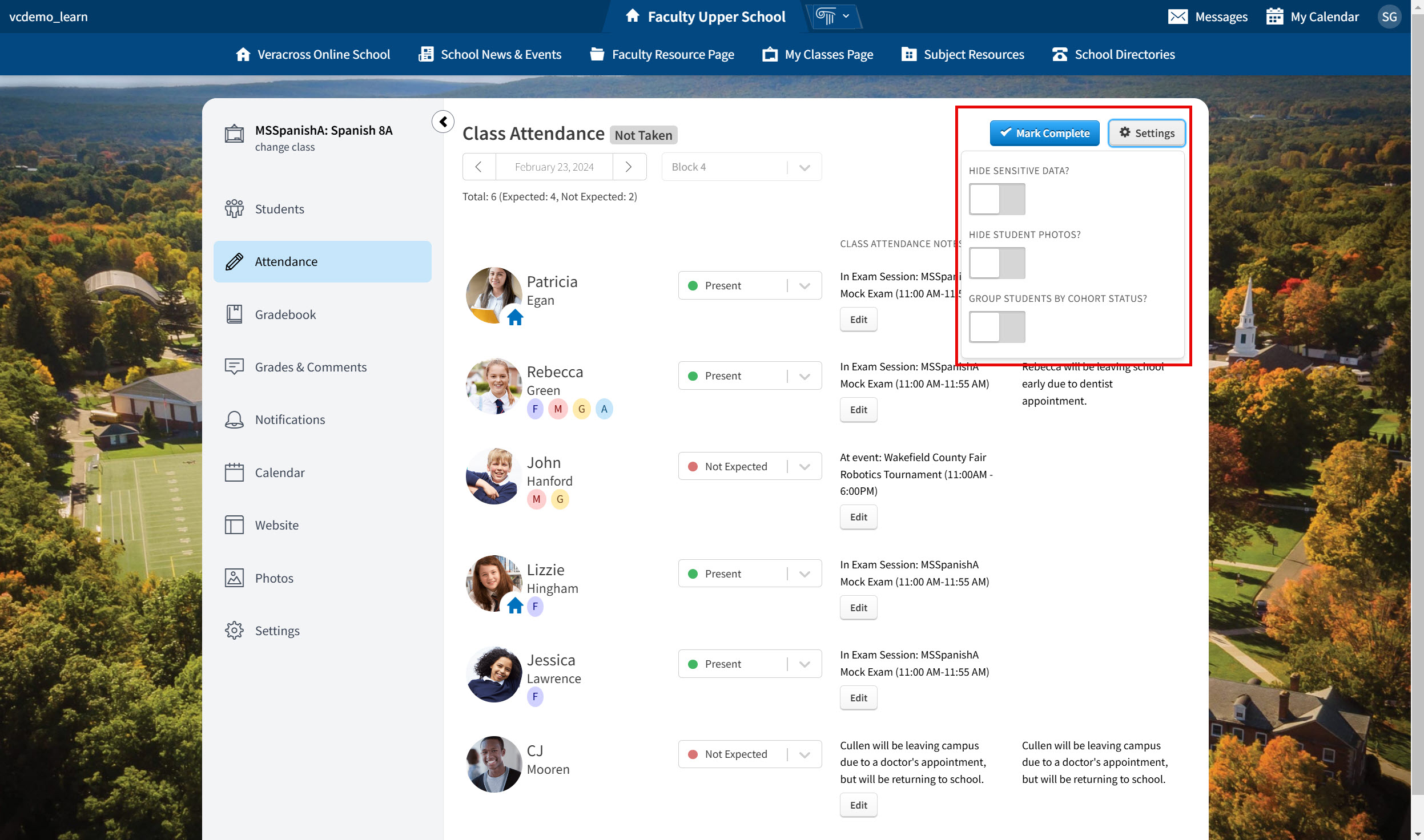Open the Website section in the sidebar
This screenshot has width=1424, height=840.
click(x=276, y=524)
